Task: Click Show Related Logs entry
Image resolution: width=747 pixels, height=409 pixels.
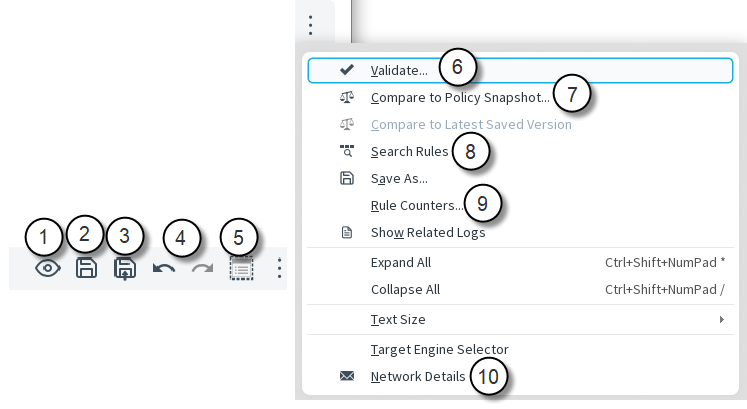Action: [427, 233]
